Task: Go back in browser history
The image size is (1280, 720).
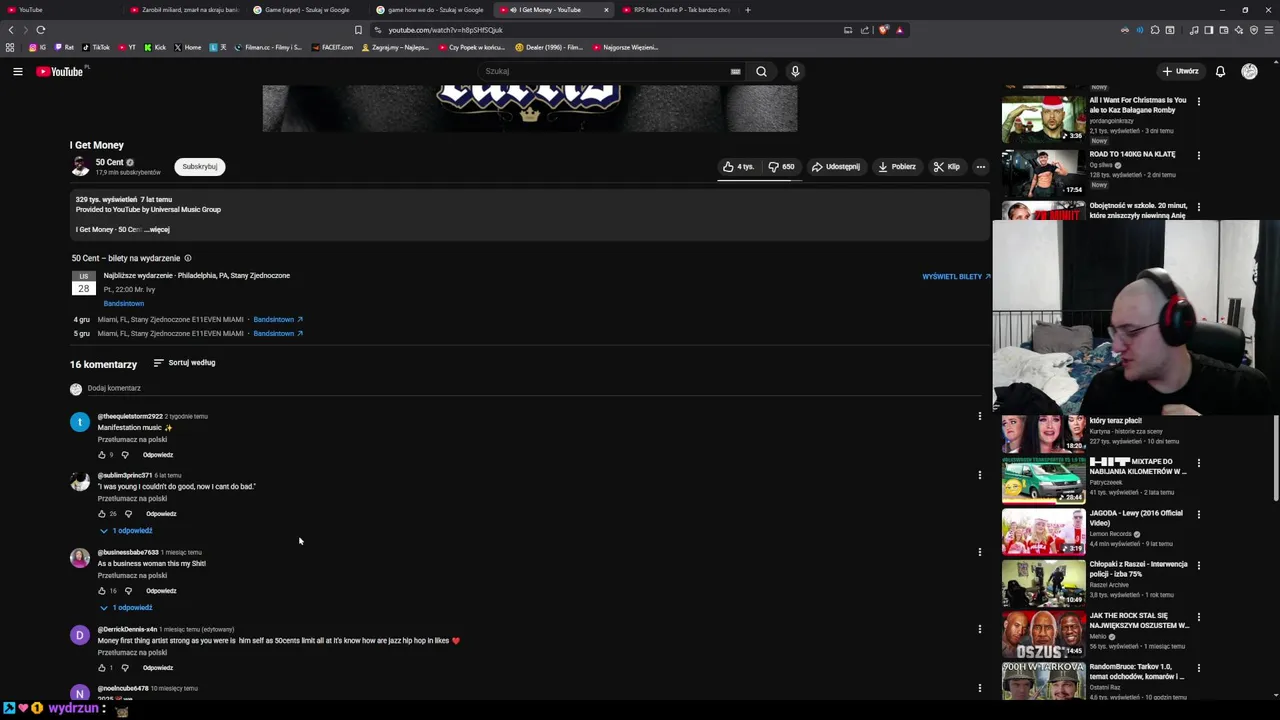Action: [x=11, y=30]
